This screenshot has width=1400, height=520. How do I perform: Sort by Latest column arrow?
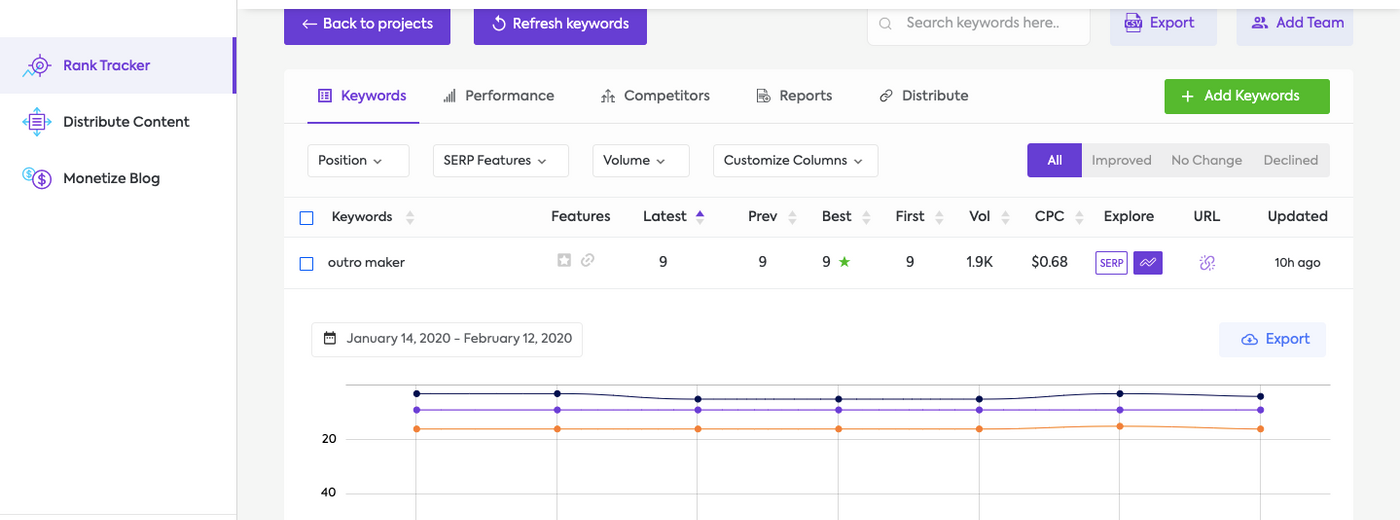[700, 215]
